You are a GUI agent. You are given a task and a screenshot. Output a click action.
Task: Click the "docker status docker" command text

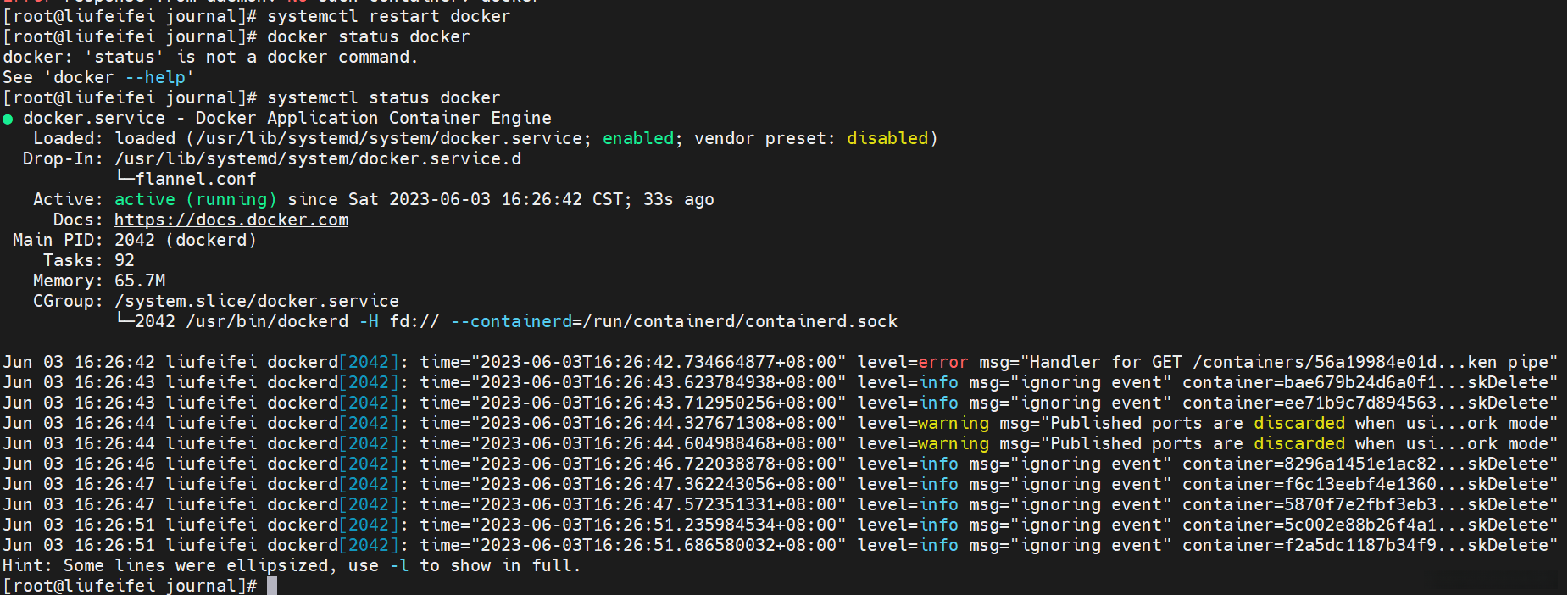[x=368, y=37]
